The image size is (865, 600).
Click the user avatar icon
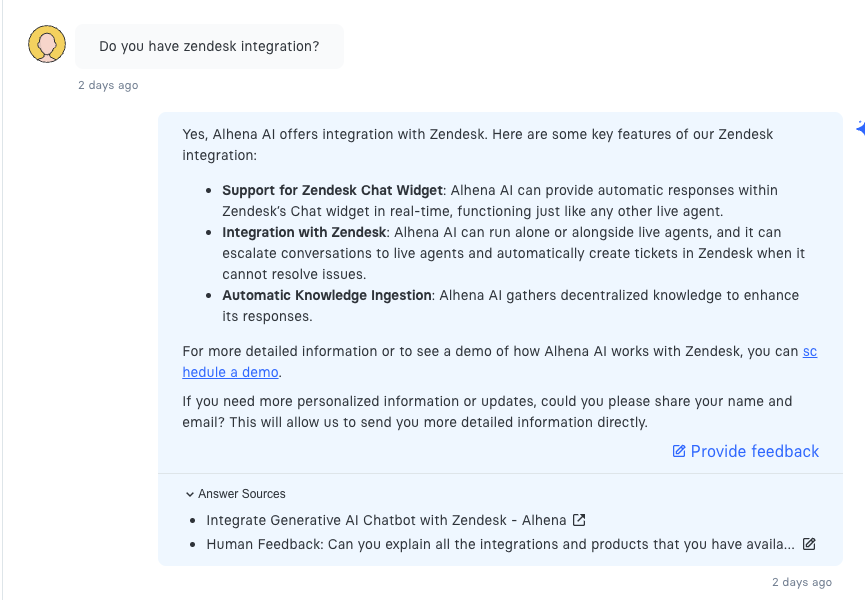click(47, 45)
